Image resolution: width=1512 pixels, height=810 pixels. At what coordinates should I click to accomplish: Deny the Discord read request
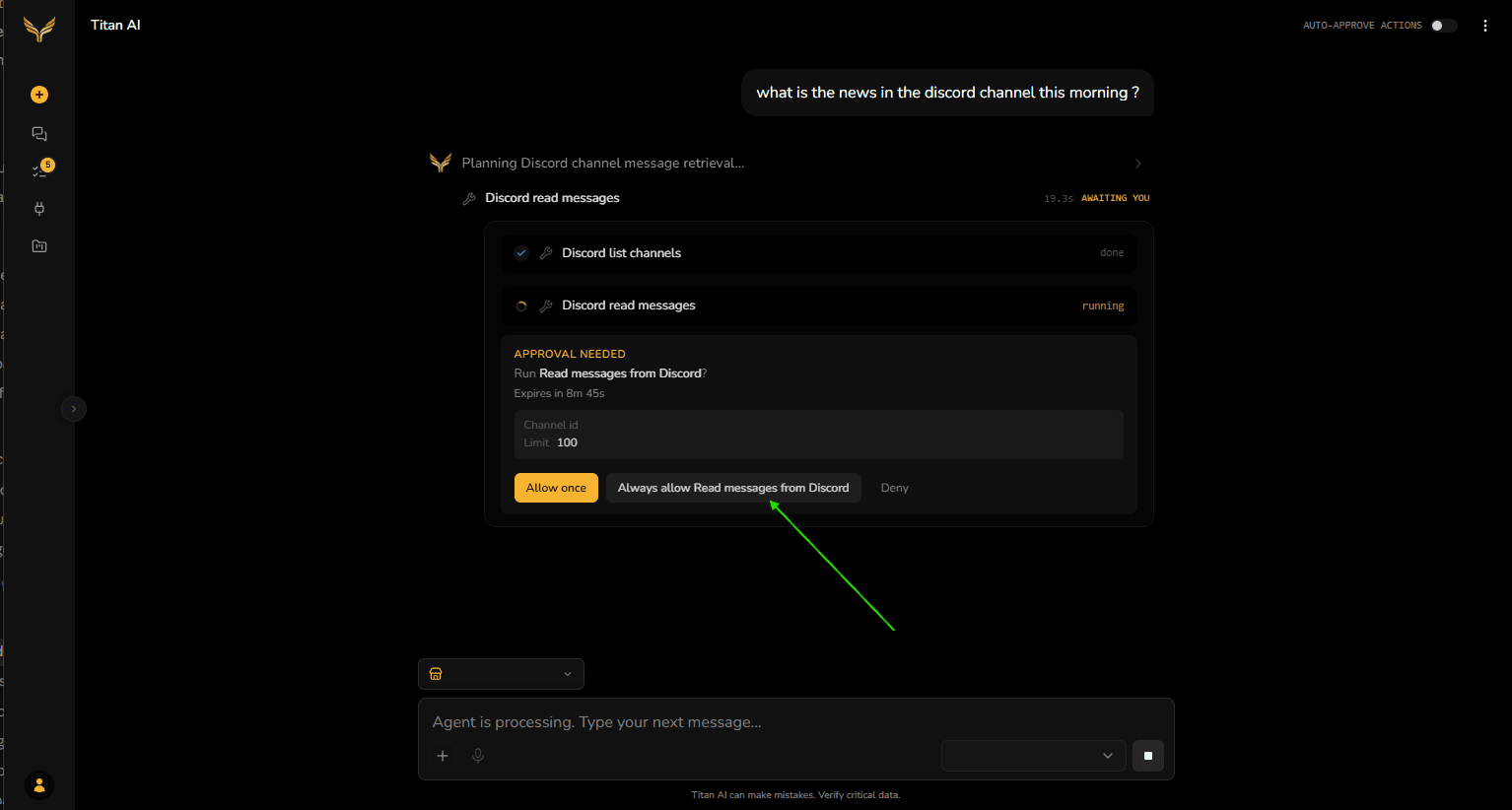point(895,488)
